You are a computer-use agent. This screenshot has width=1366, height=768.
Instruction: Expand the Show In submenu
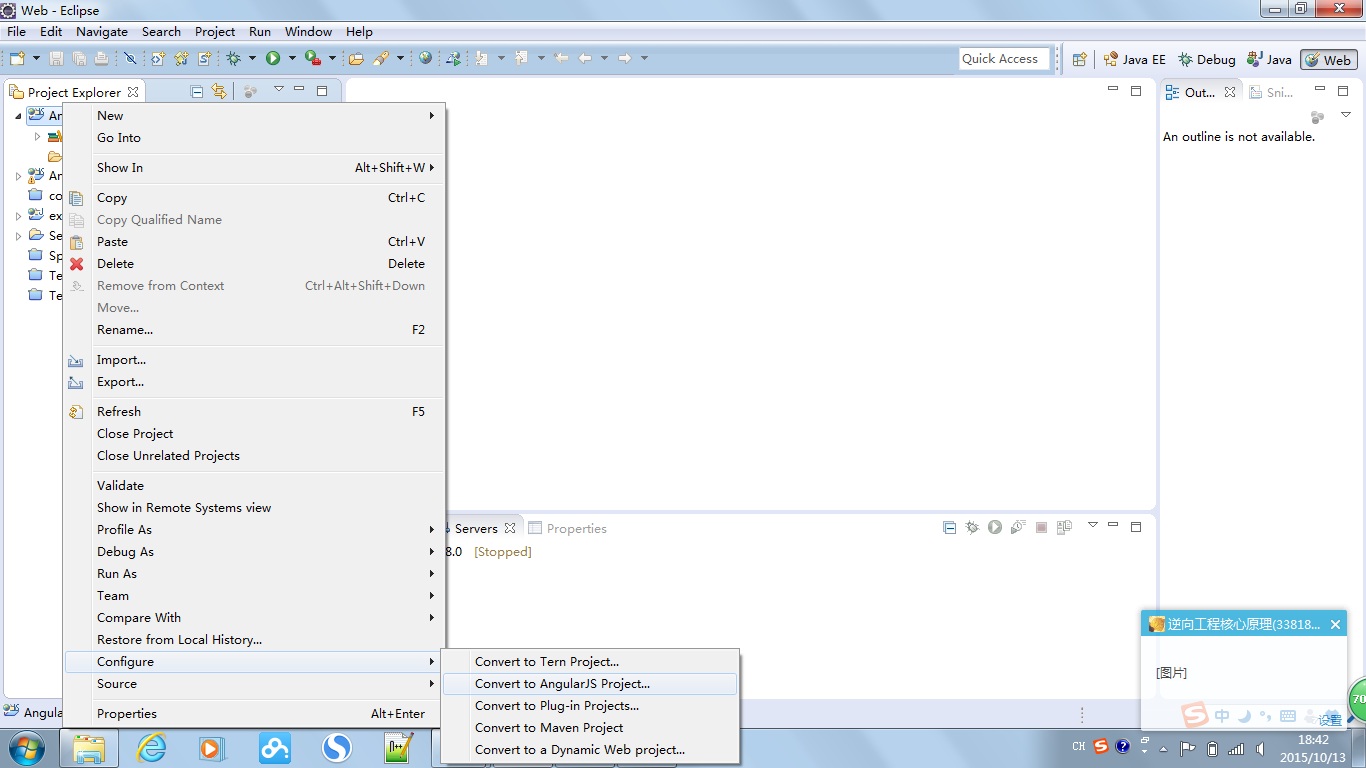[x=254, y=168]
